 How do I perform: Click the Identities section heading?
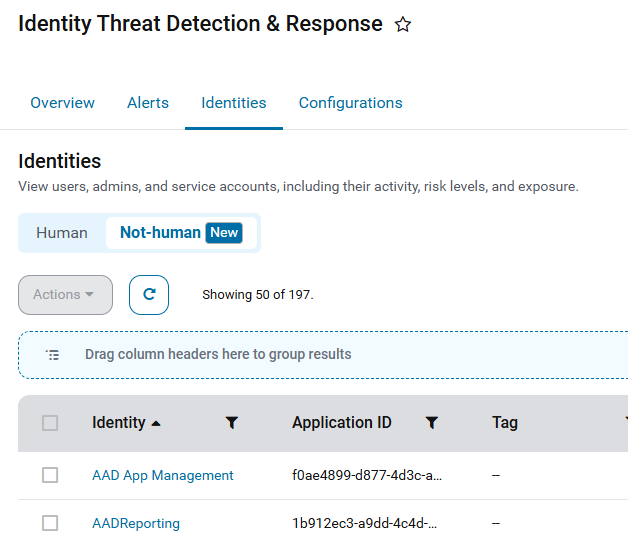[59, 161]
